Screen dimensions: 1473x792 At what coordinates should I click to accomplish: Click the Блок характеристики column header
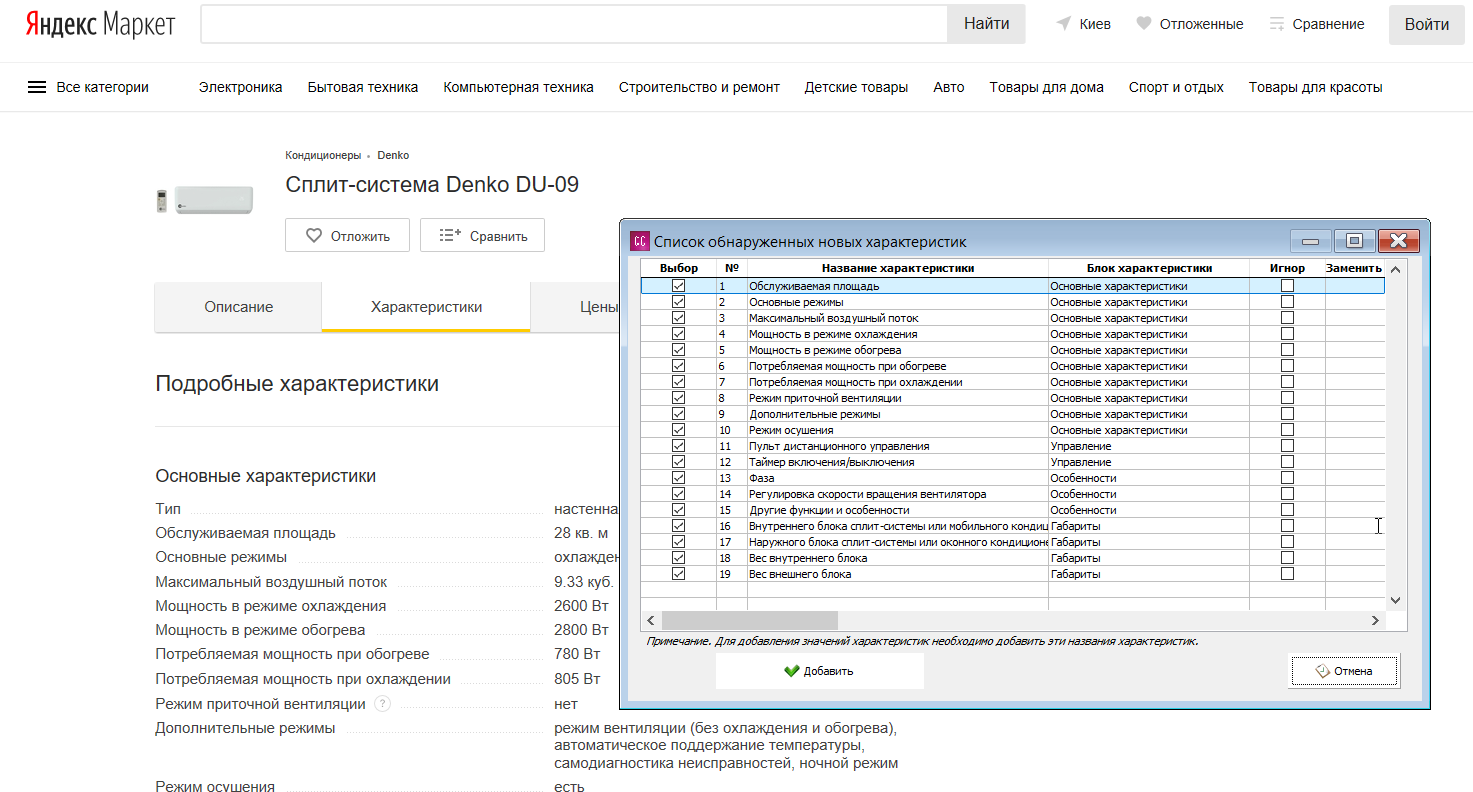pyautogui.click(x=1149, y=268)
